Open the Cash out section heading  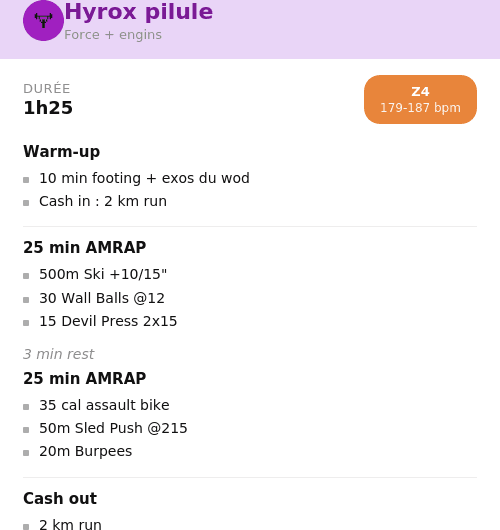pos(60,498)
